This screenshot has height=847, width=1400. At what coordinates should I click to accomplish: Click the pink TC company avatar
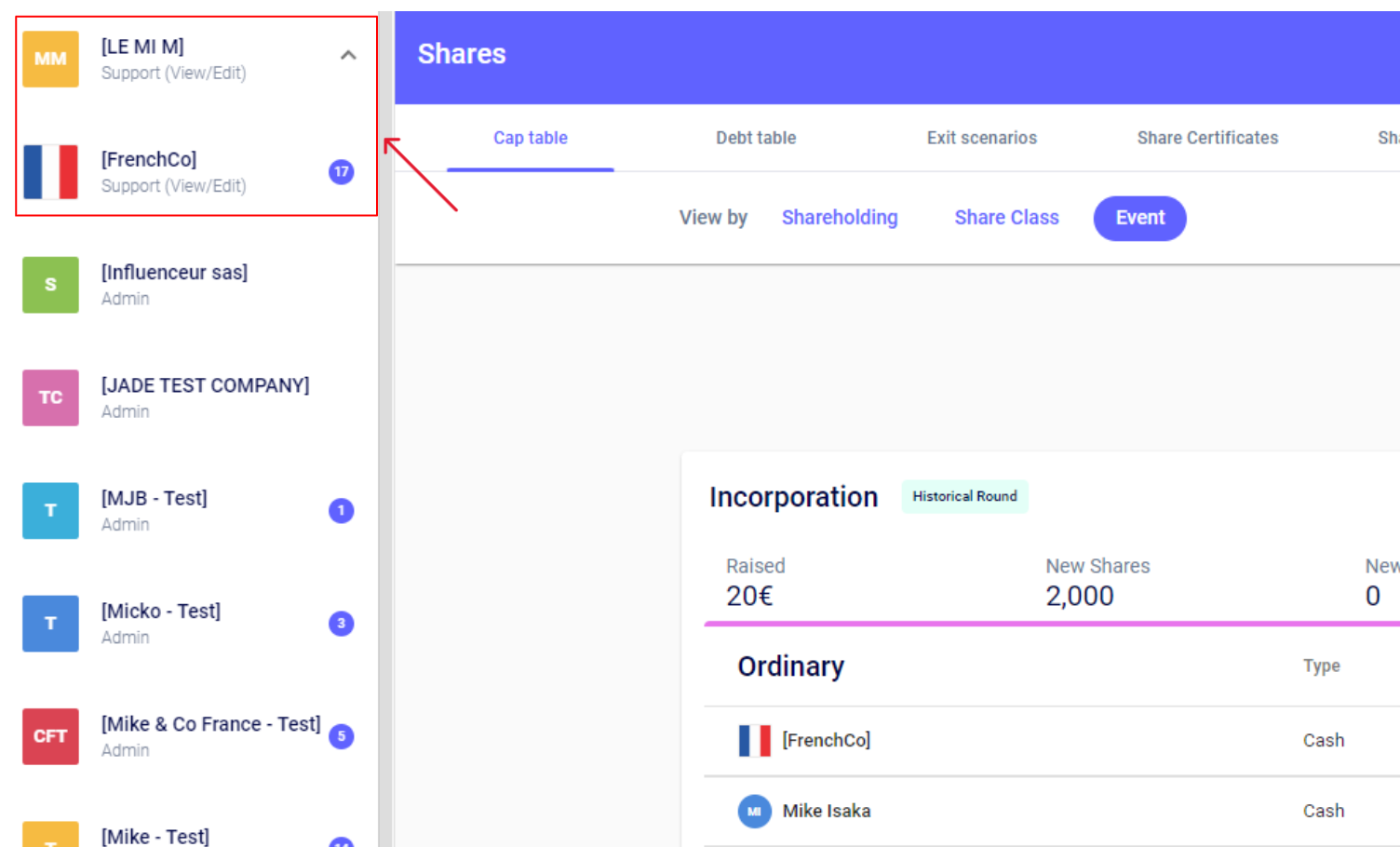tap(50, 397)
